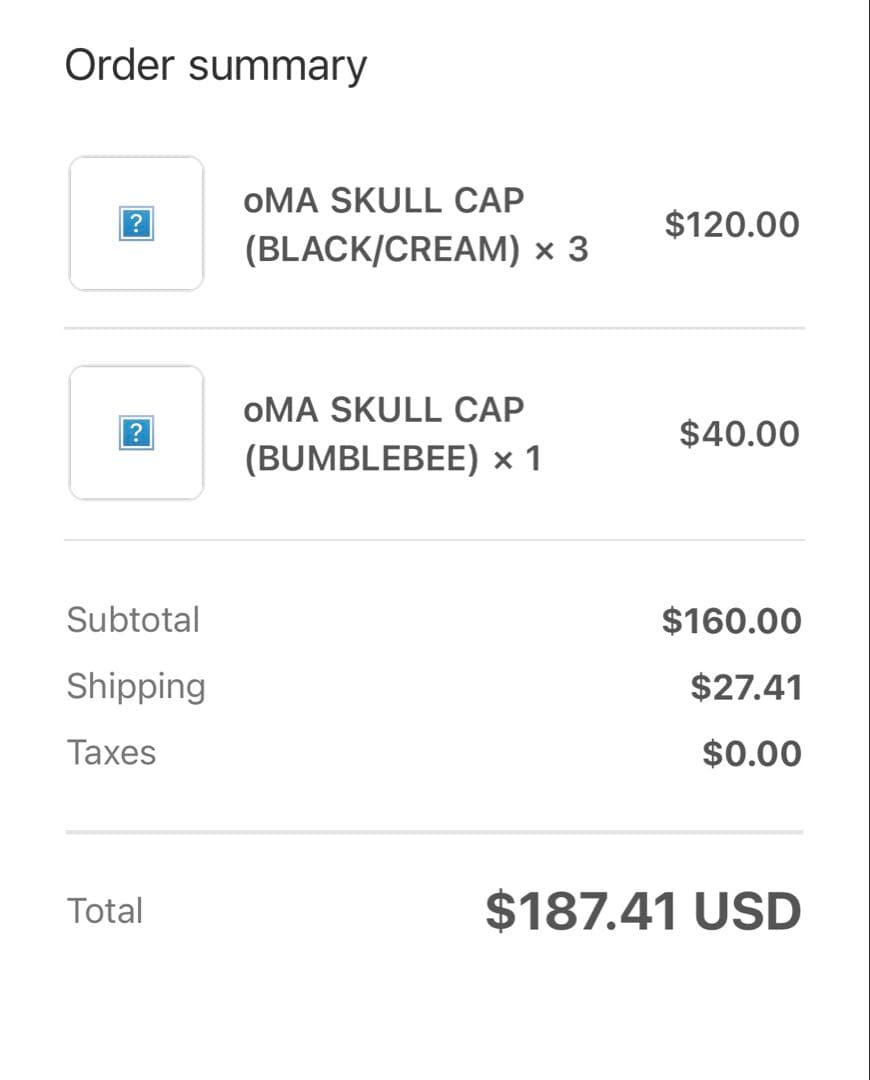Click the divider line above Total
The image size is (870, 1080).
pos(434,832)
